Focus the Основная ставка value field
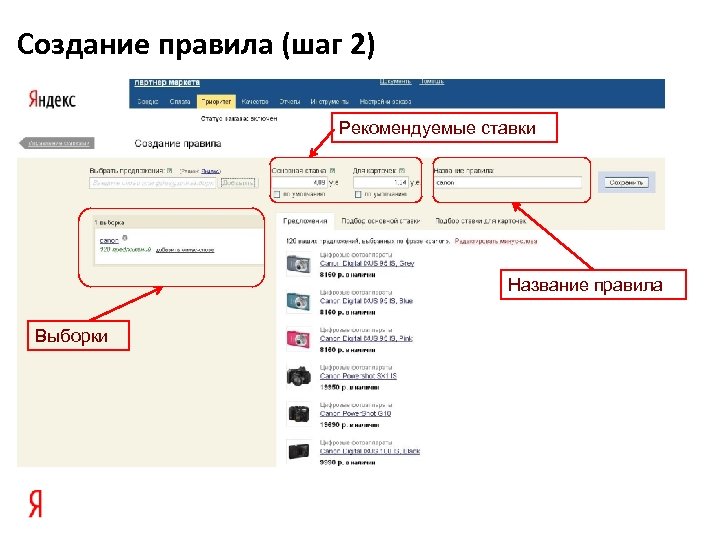Screen dimensions: 720x540 pos(299,182)
